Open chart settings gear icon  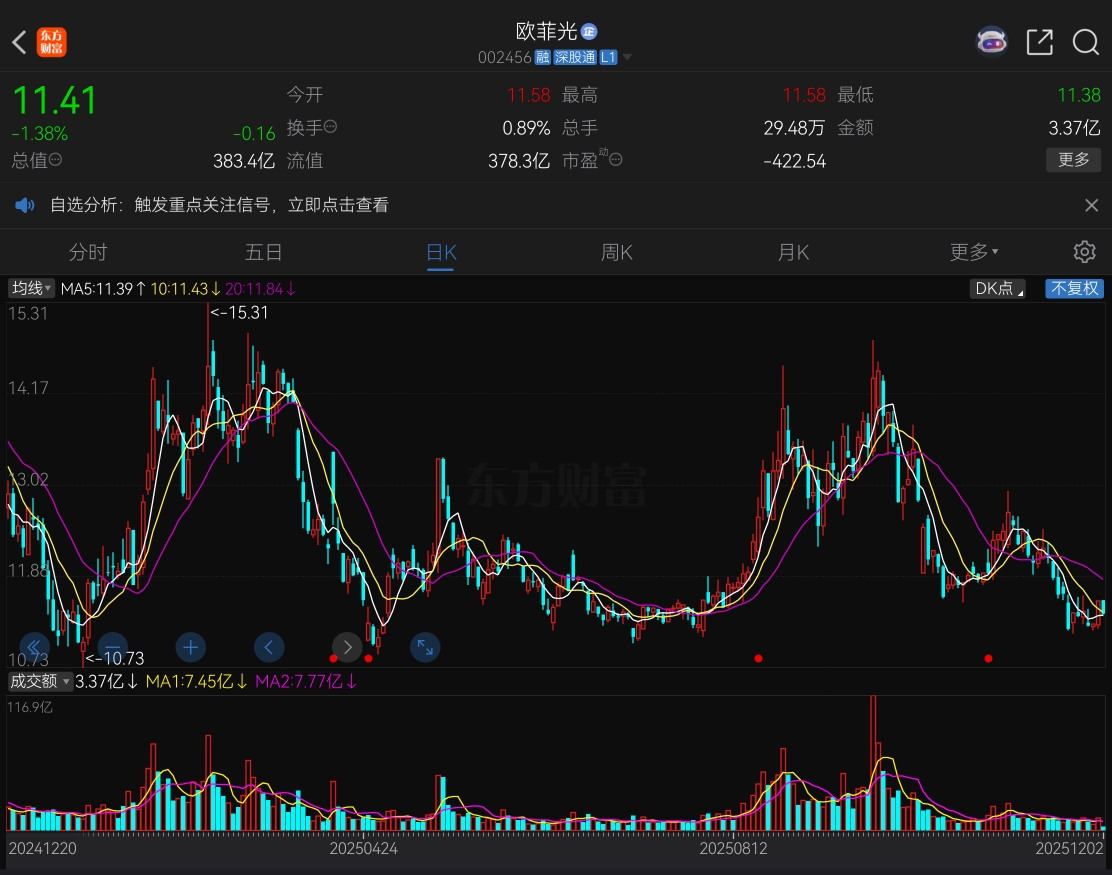1084,252
